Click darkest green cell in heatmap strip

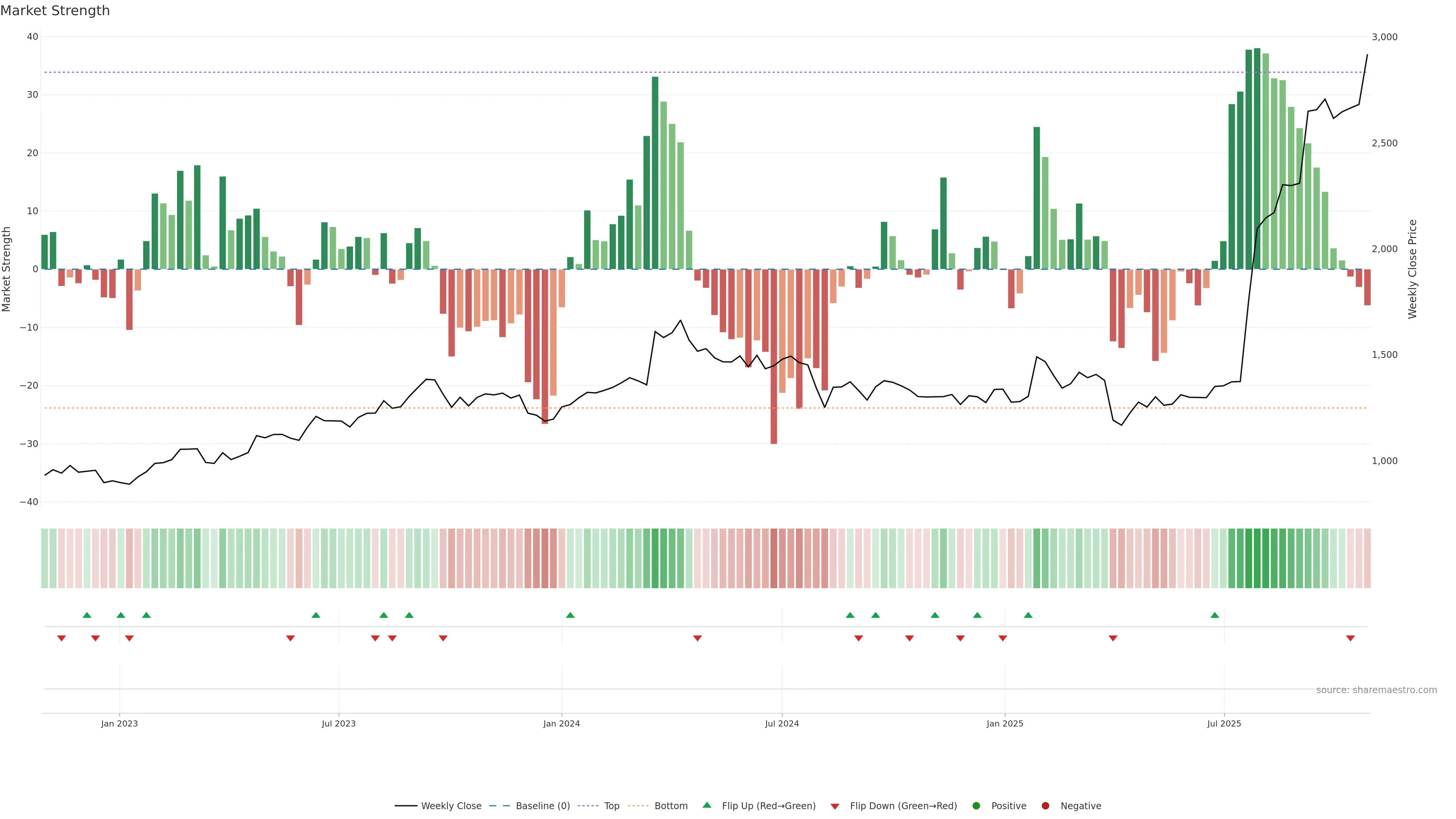coord(1257,559)
